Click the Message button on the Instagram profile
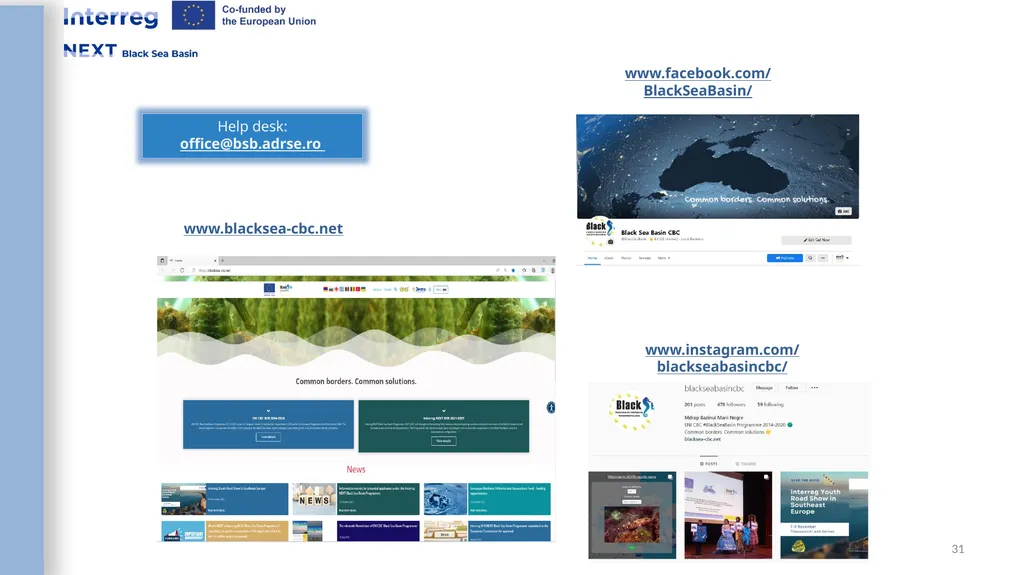This screenshot has height=575, width=1024. (764, 388)
